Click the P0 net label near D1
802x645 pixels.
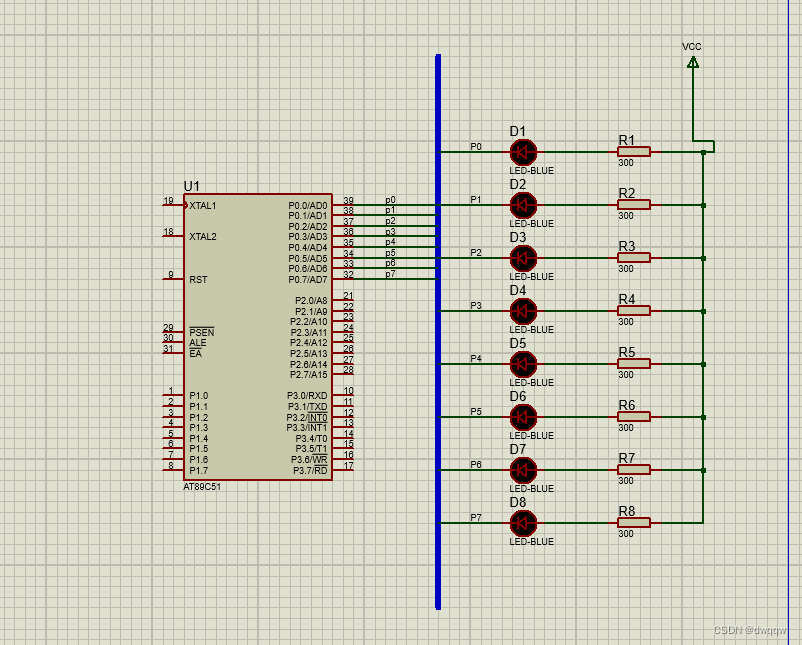click(476, 147)
